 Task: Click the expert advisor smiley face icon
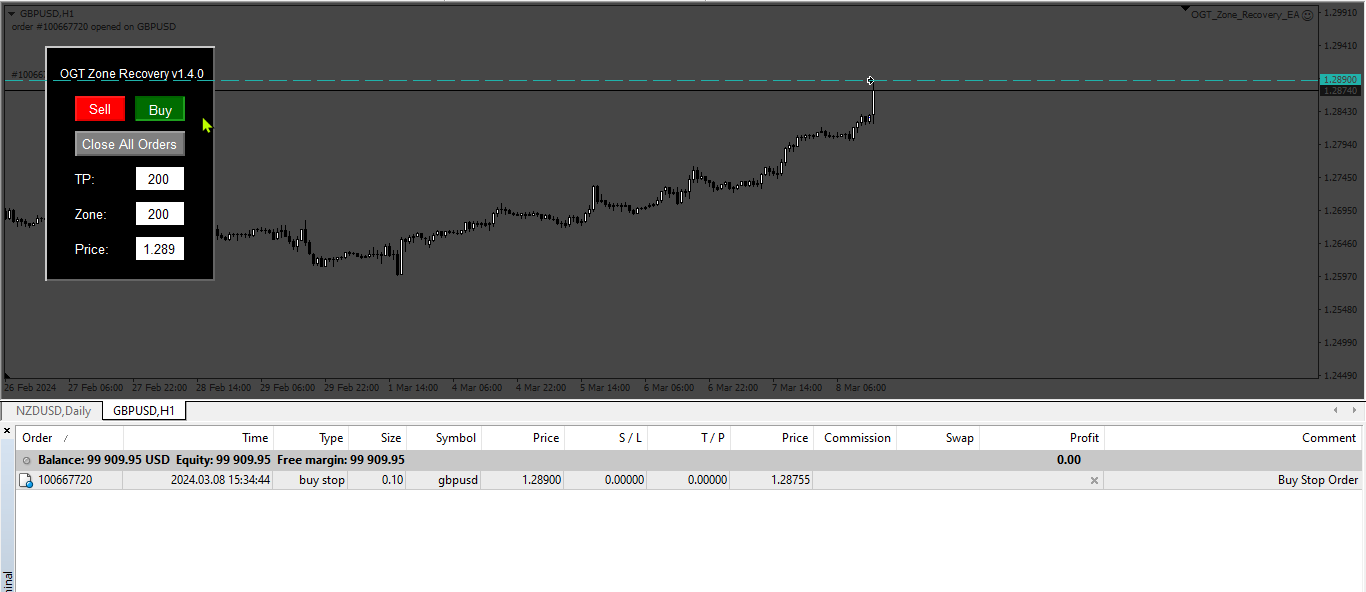[1308, 15]
